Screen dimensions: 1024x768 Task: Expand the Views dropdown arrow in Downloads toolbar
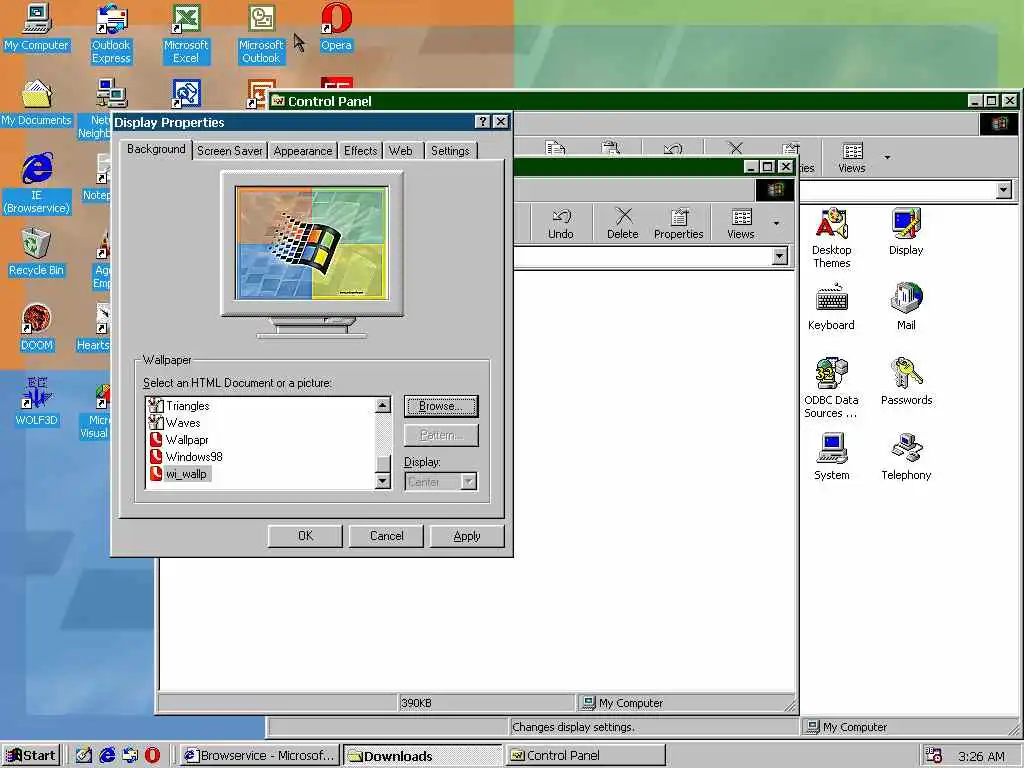[x=776, y=223]
